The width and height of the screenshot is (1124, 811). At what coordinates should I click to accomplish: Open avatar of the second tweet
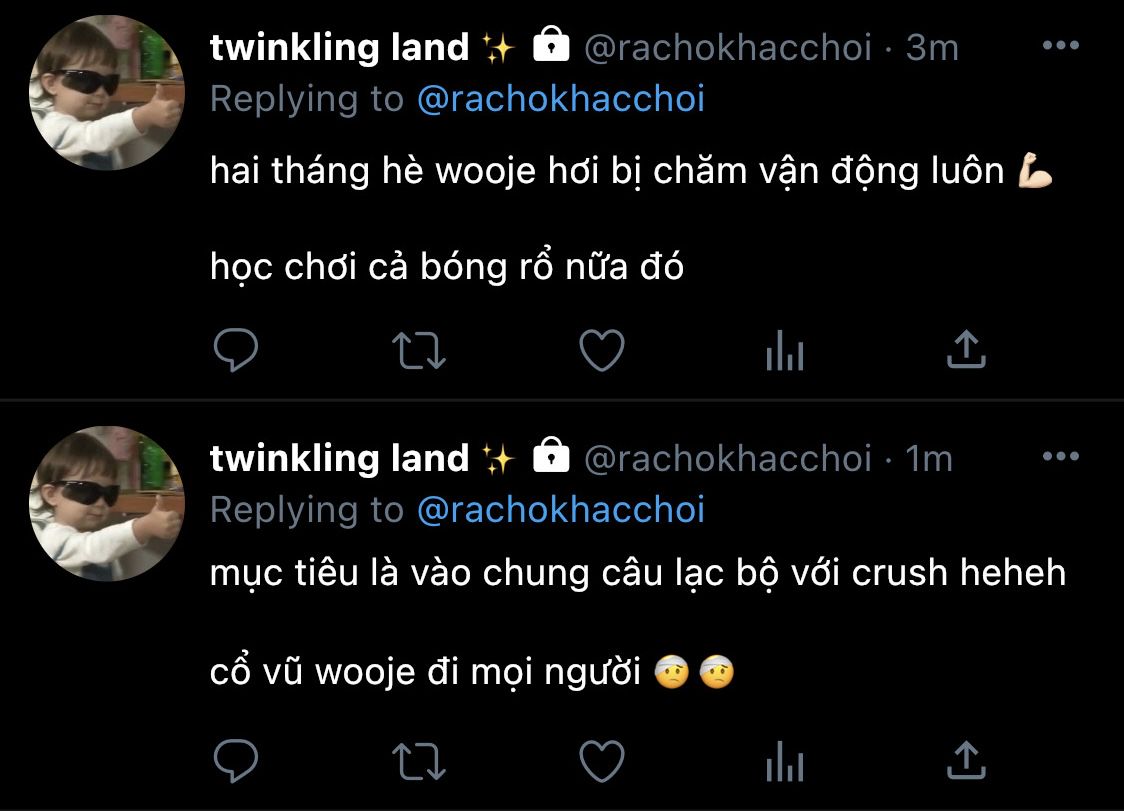107,503
